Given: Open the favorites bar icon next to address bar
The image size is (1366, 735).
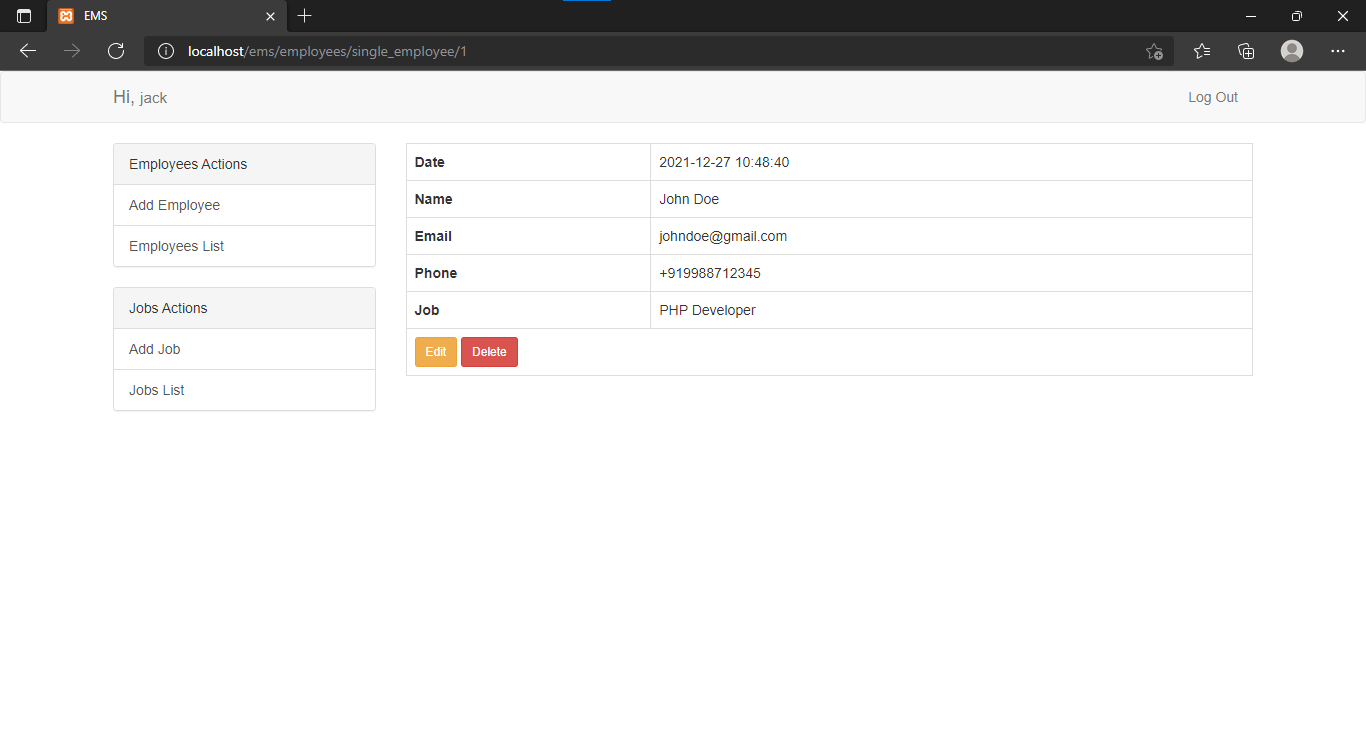Looking at the screenshot, I should 1201,51.
